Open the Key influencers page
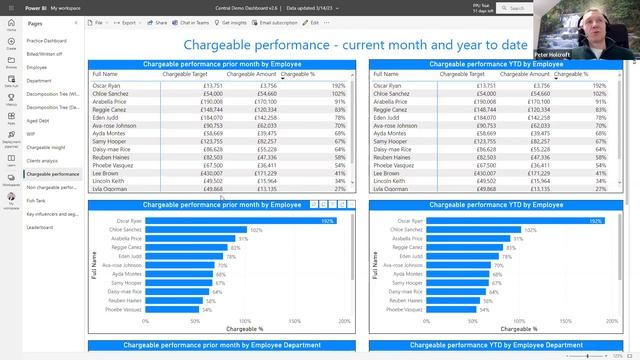 click(x=53, y=214)
